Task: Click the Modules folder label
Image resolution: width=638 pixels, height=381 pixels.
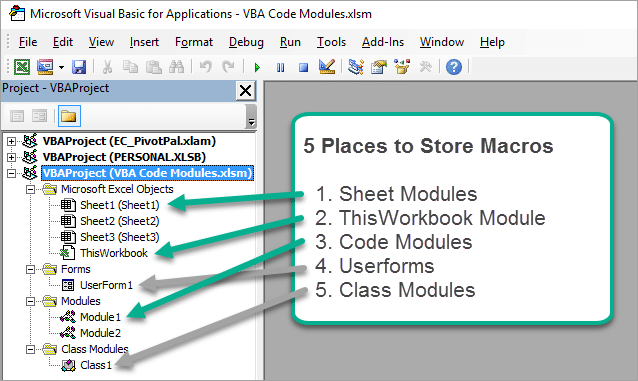Action: 81,301
